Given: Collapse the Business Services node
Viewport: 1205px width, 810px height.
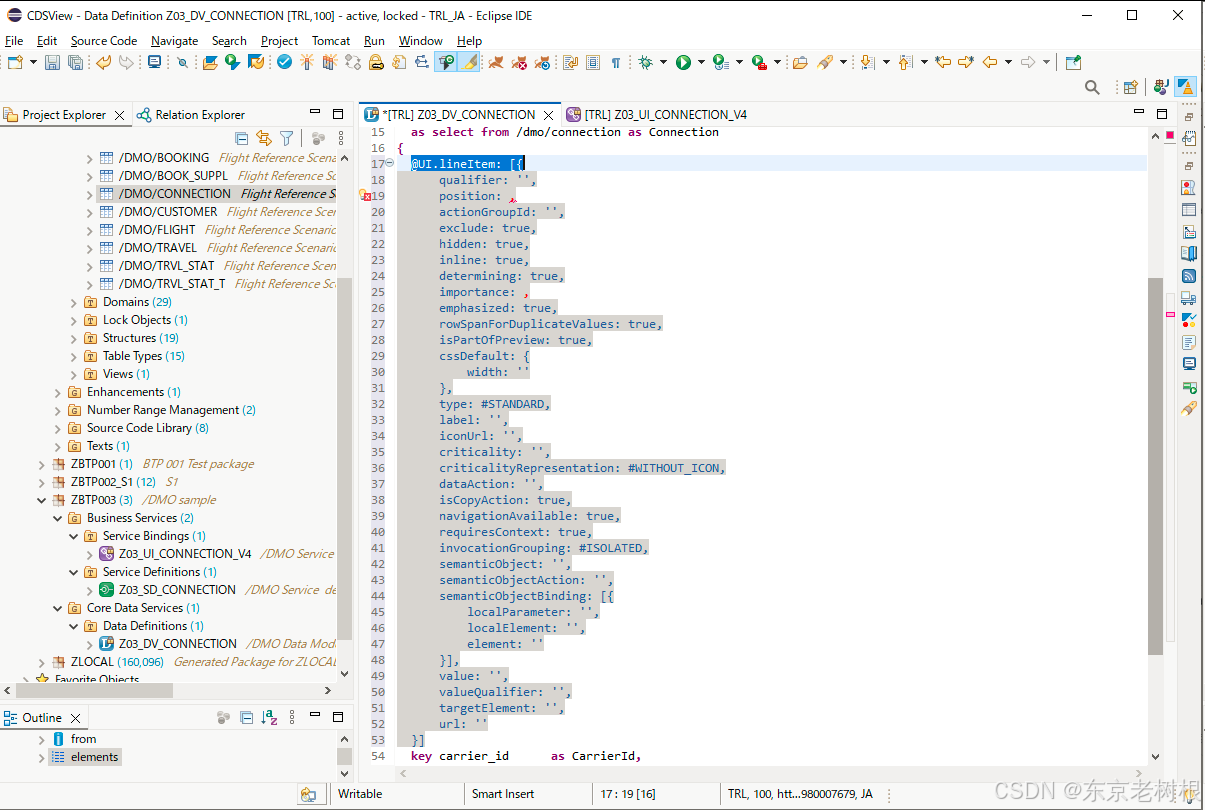Looking at the screenshot, I should pos(58,518).
